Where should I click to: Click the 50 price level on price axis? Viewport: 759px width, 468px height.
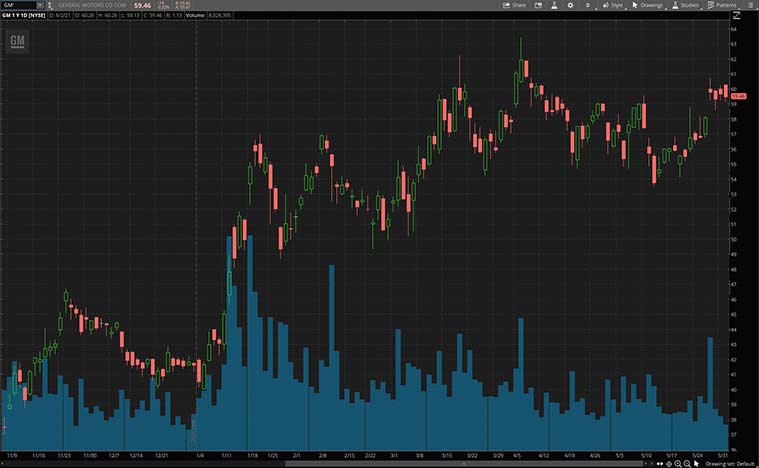pos(734,240)
